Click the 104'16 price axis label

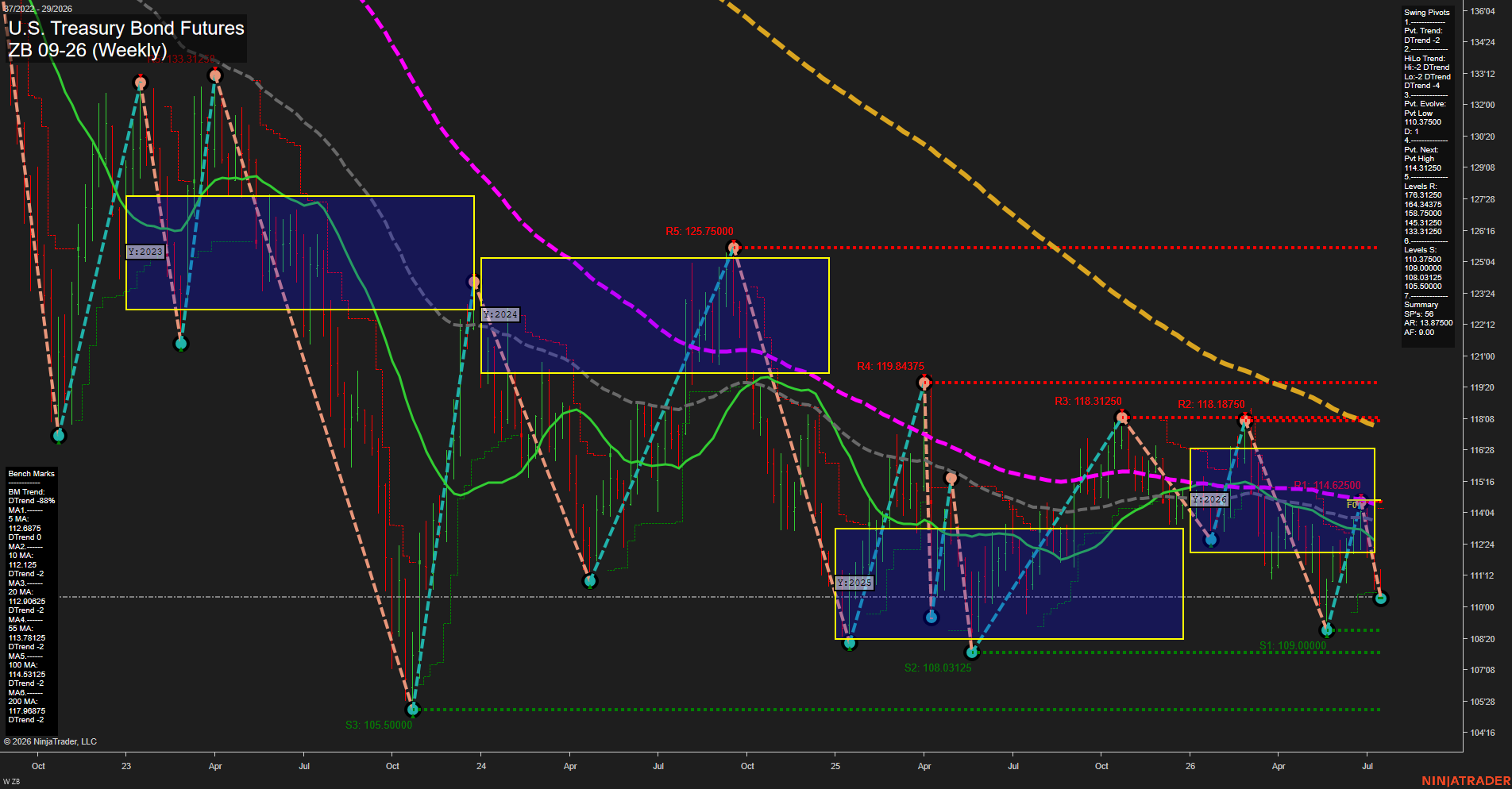coord(1483,733)
